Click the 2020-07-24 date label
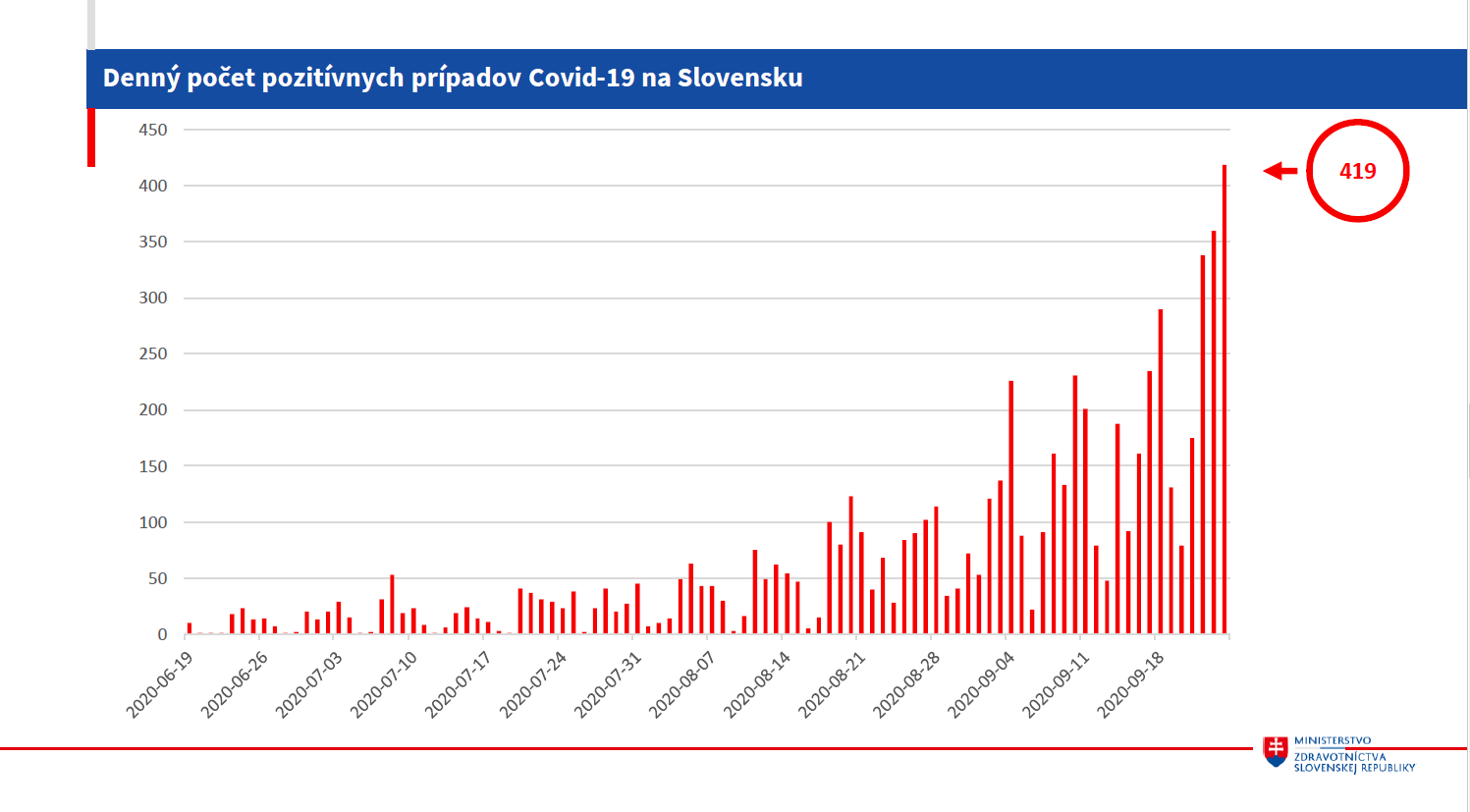Viewport: 1470px width, 812px height. tap(532, 684)
